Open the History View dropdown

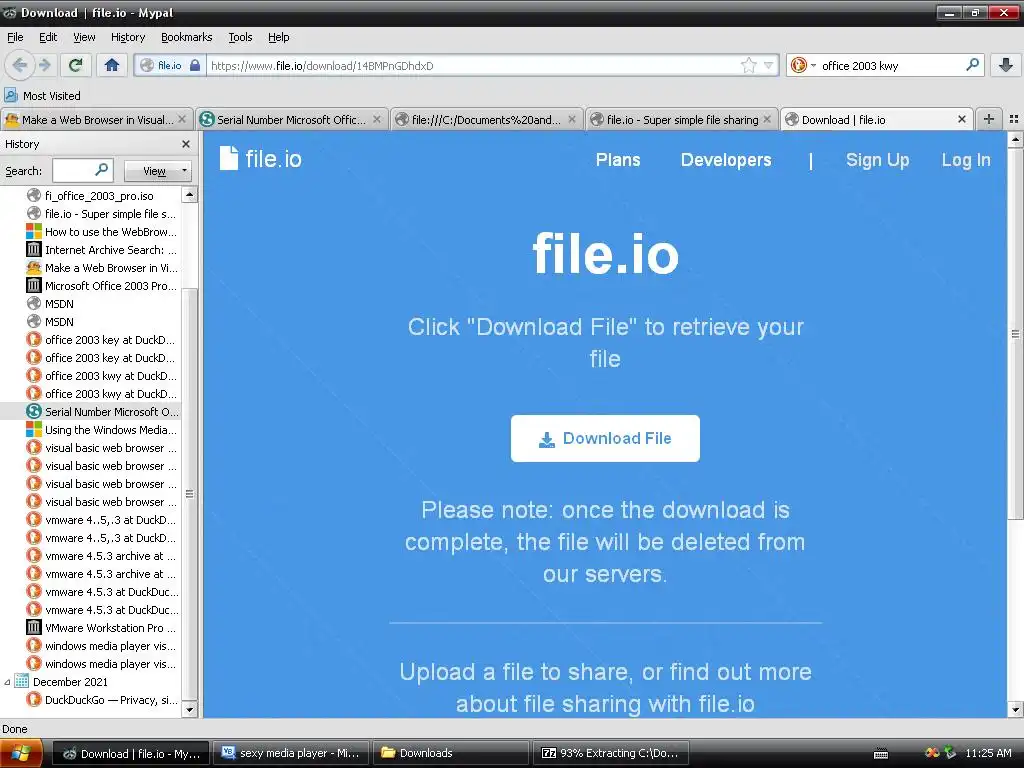point(157,171)
